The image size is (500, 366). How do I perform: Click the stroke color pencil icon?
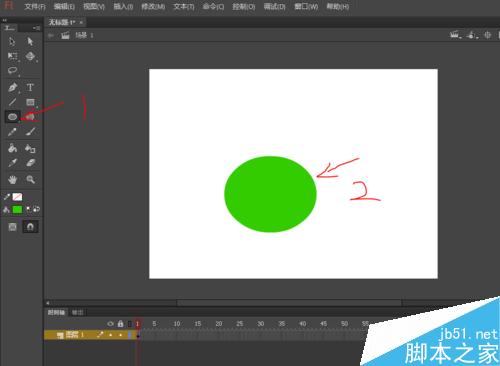tap(7, 197)
